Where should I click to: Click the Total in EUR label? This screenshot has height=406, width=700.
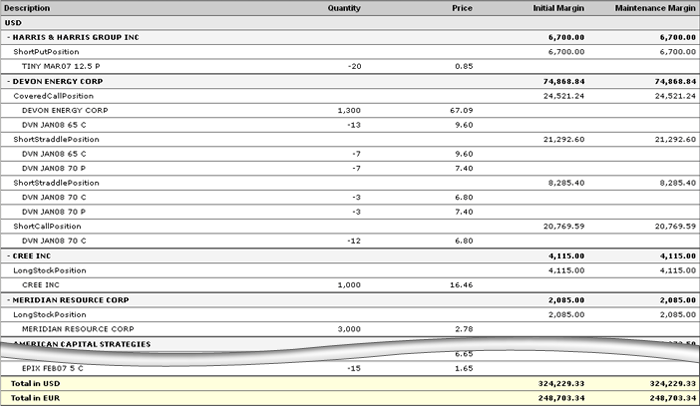coord(35,398)
